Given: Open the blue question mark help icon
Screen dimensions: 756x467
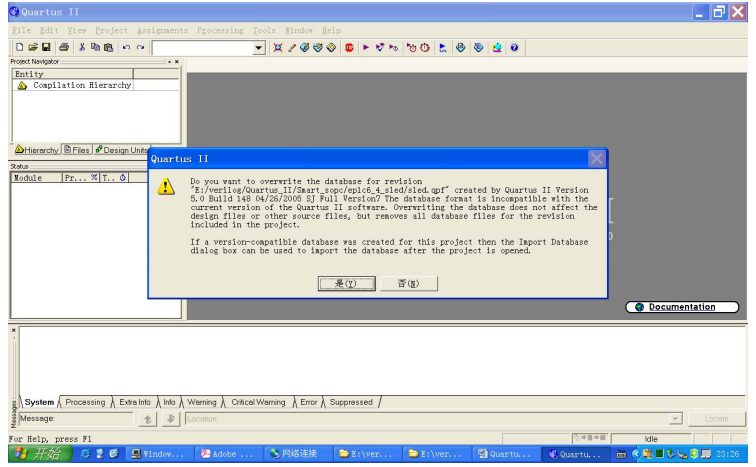Looking at the screenshot, I should 514,47.
